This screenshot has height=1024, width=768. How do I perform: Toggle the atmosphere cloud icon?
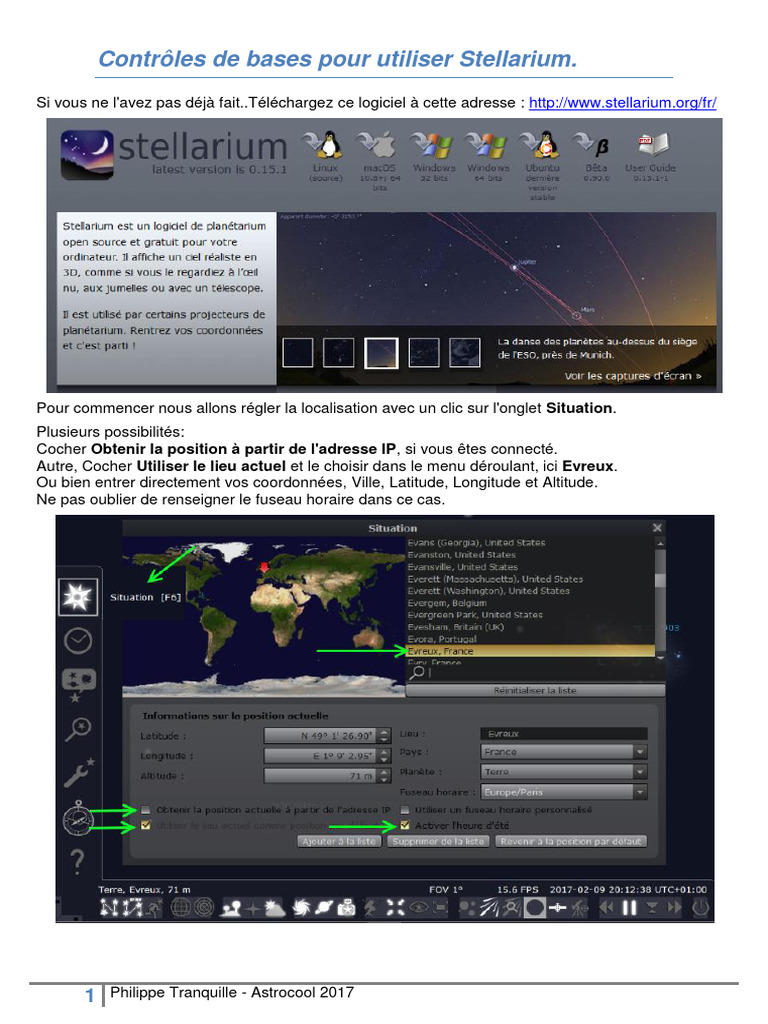(x=274, y=908)
